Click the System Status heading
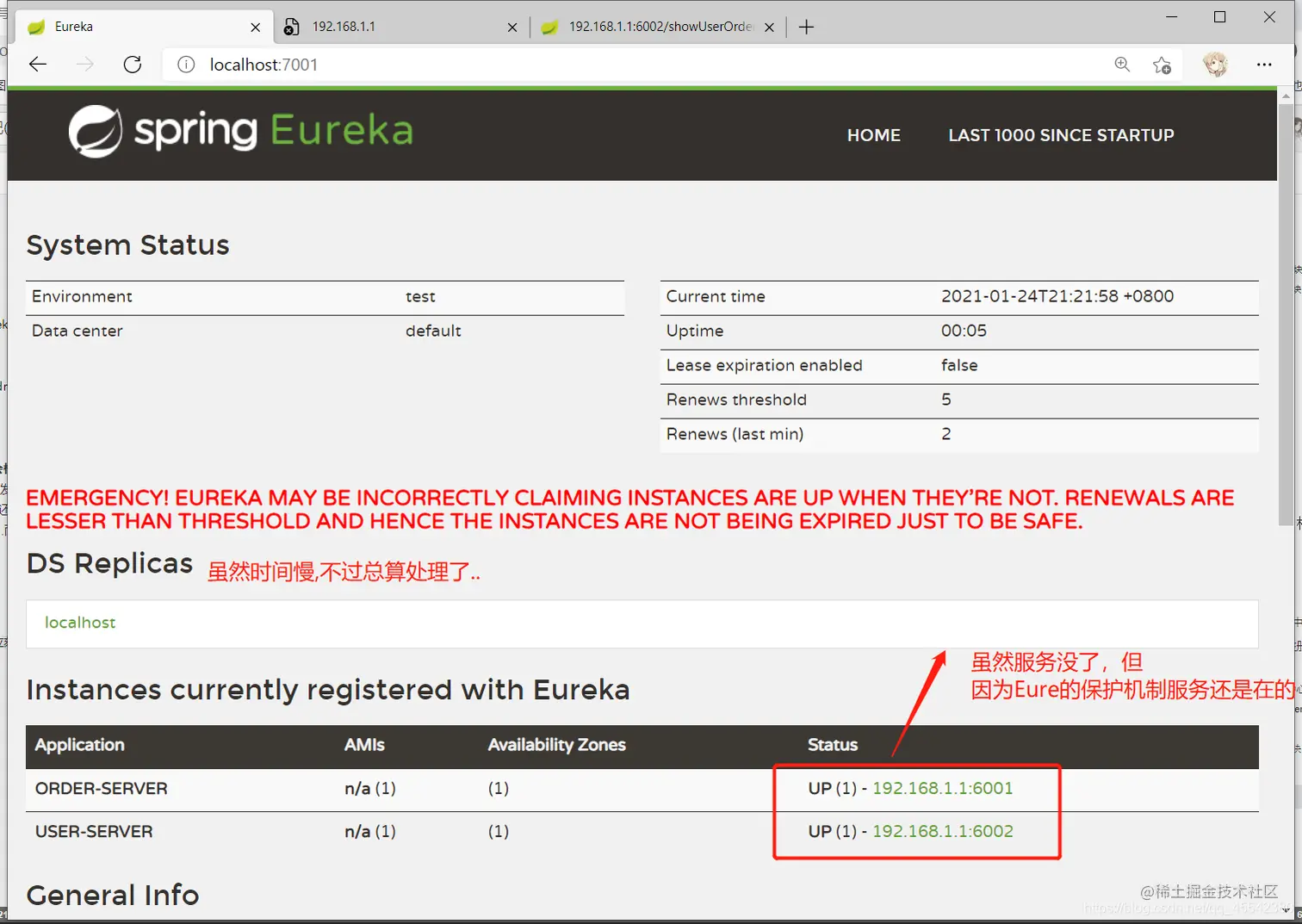1302x924 pixels. pyautogui.click(x=127, y=245)
